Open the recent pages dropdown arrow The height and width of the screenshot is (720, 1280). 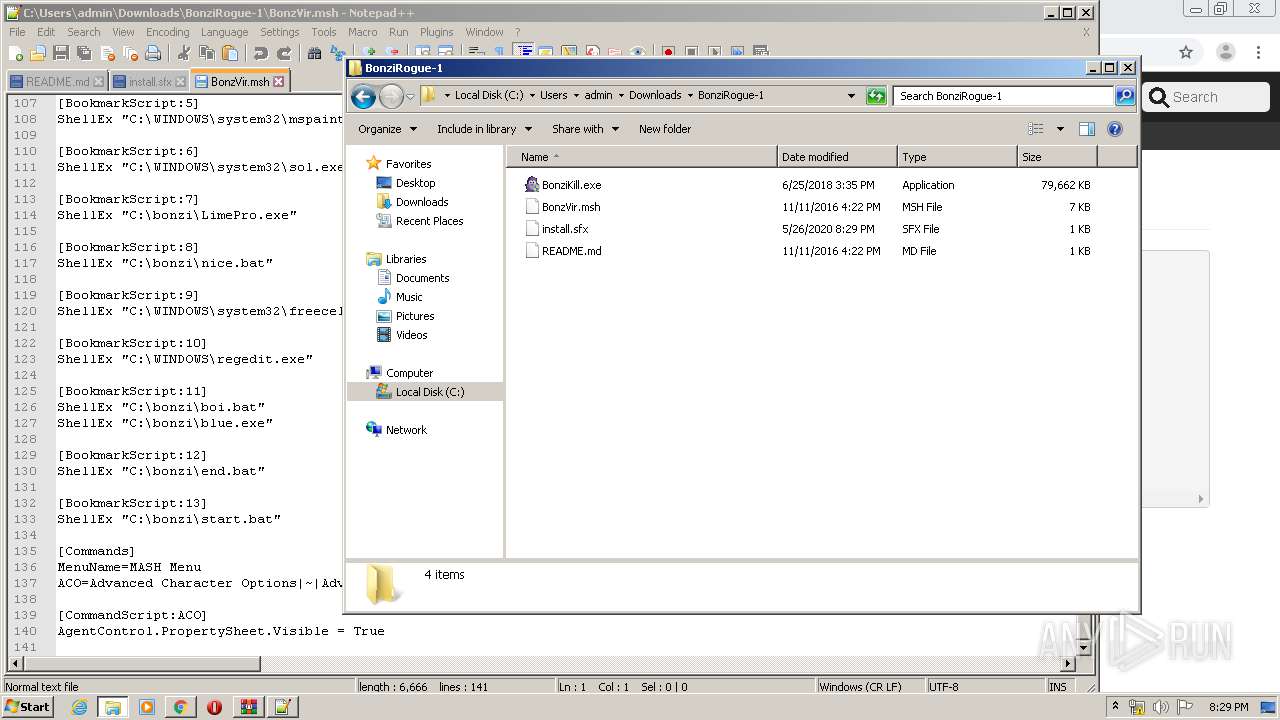(x=410, y=97)
